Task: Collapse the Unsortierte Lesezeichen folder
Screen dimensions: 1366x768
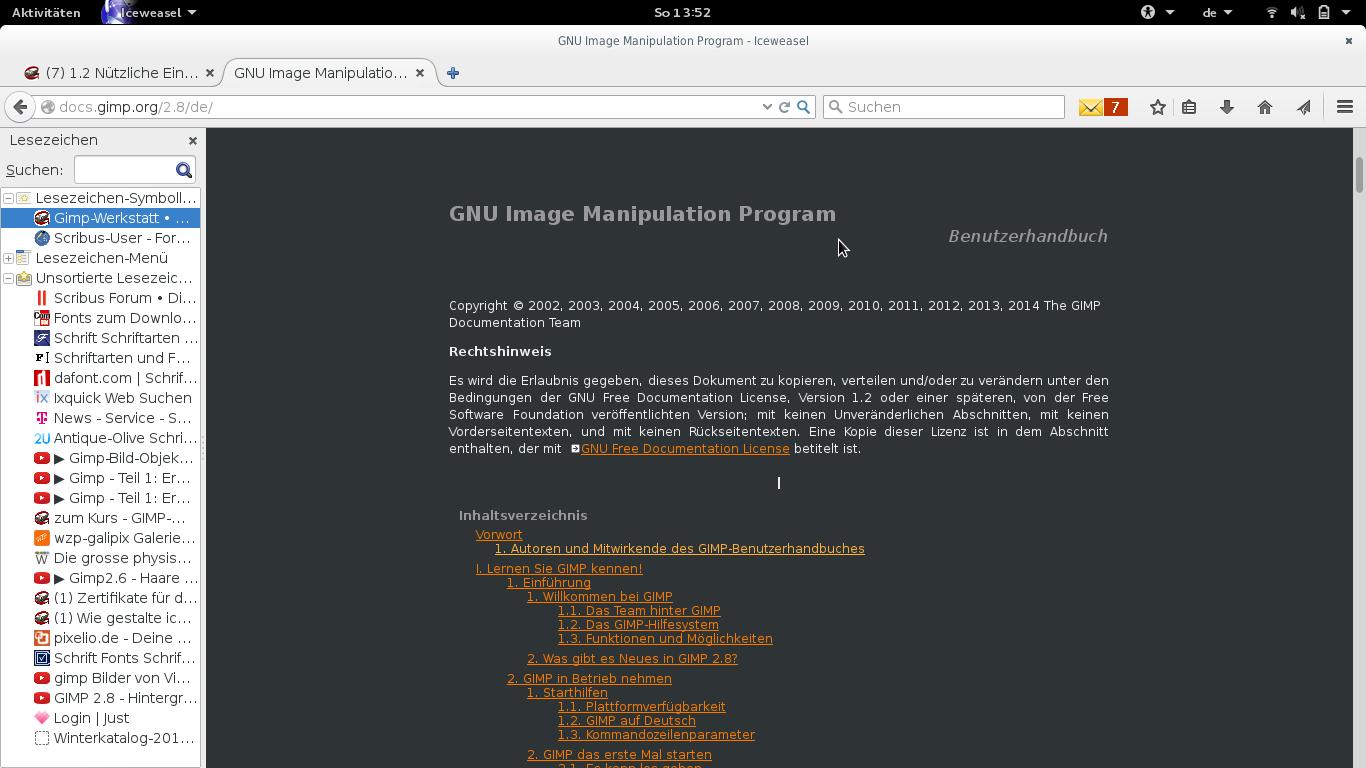Action: click(8, 278)
